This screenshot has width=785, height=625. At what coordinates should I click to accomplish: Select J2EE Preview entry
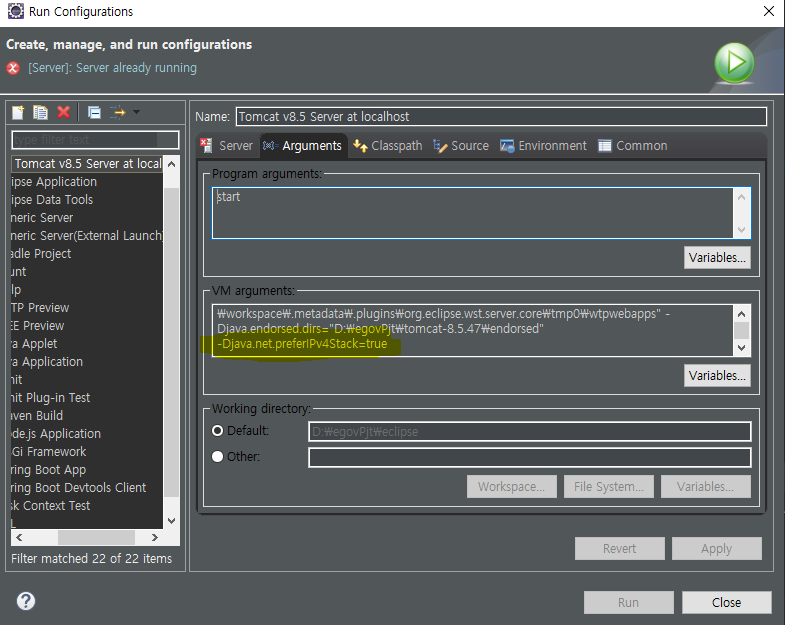pyautogui.click(x=38, y=326)
